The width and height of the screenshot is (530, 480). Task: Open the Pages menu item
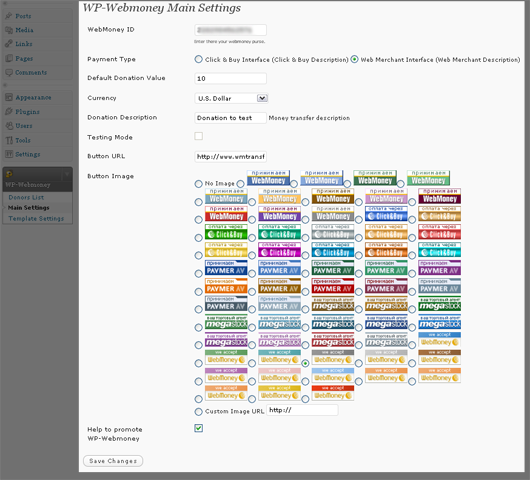coord(24,58)
